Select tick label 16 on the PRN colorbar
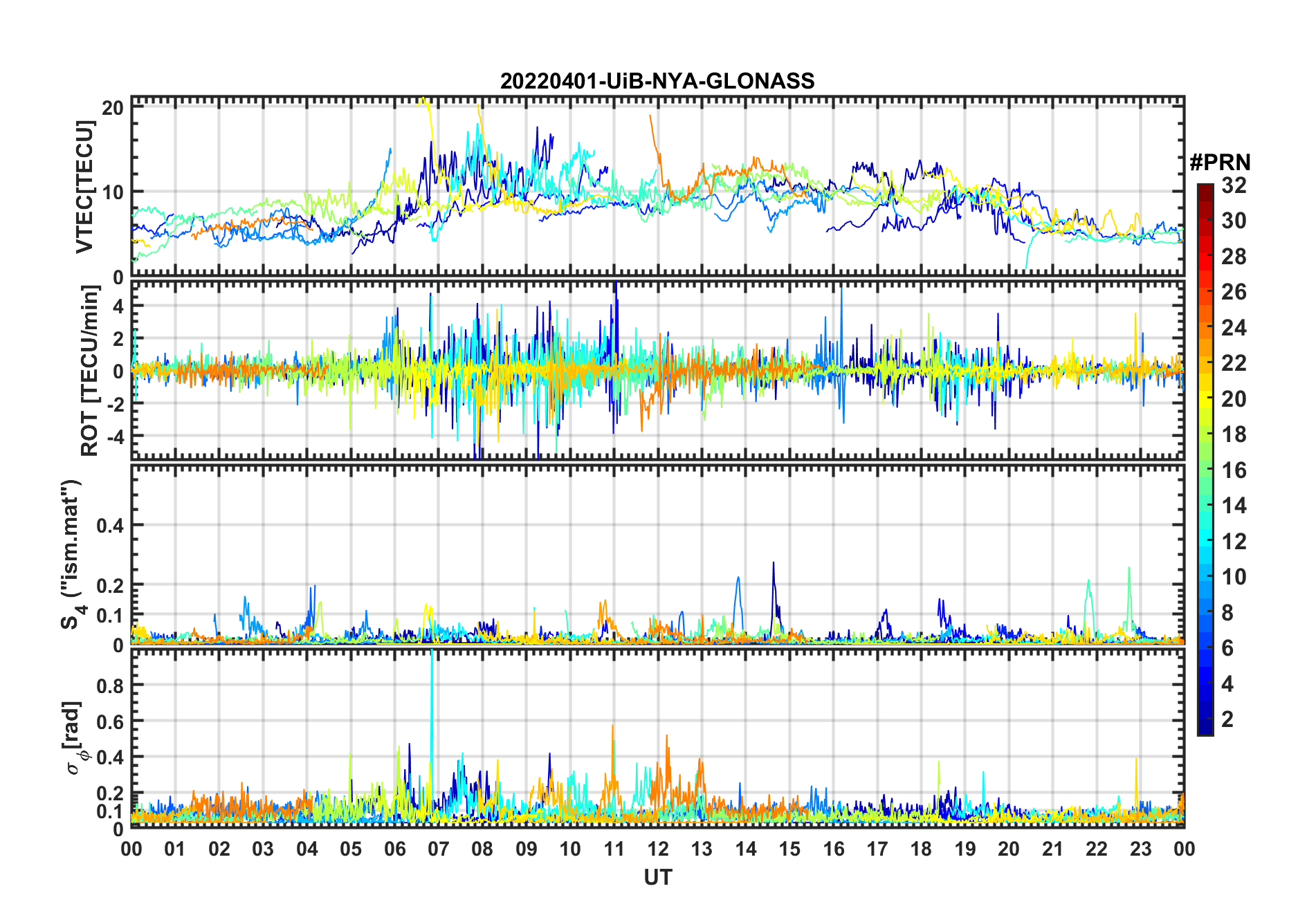The width and height of the screenshot is (1316, 920). click(1234, 470)
